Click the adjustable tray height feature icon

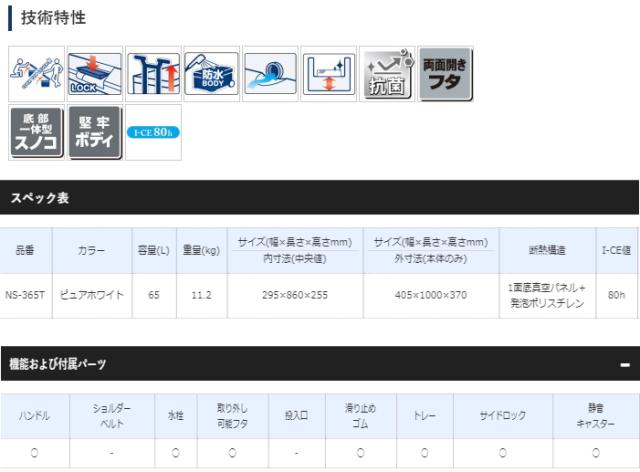tap(329, 74)
